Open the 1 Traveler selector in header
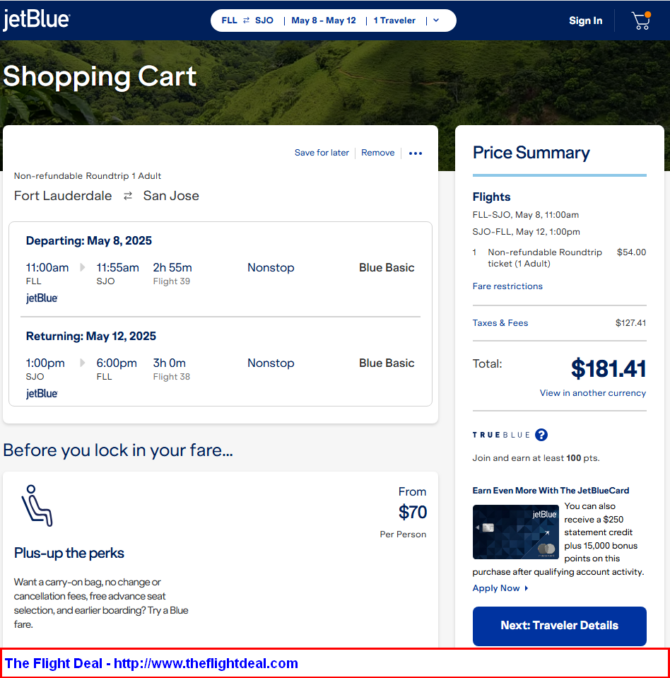The image size is (670, 678). pyautogui.click(x=394, y=20)
